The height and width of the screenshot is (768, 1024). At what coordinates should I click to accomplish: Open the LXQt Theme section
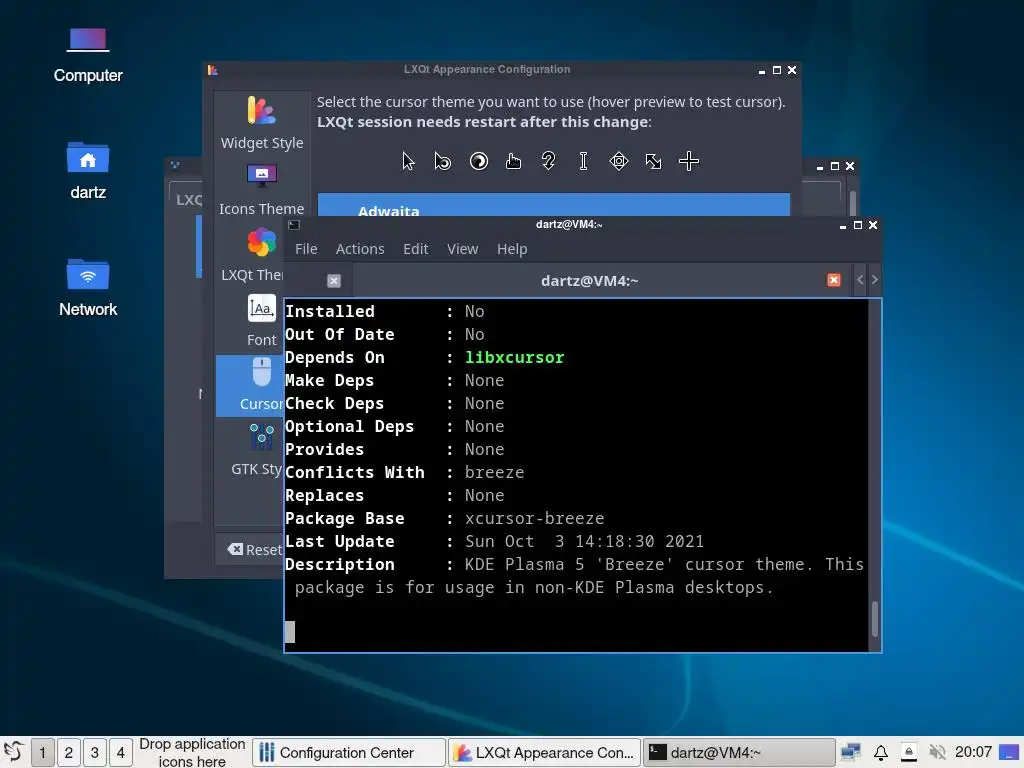pyautogui.click(x=251, y=255)
